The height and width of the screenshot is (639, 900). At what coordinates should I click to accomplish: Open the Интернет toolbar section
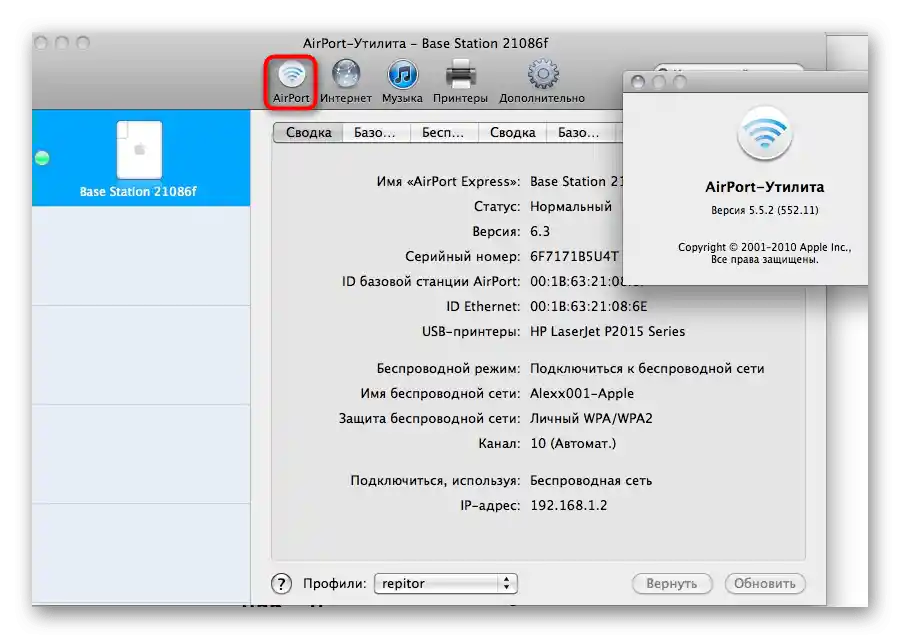click(x=346, y=82)
